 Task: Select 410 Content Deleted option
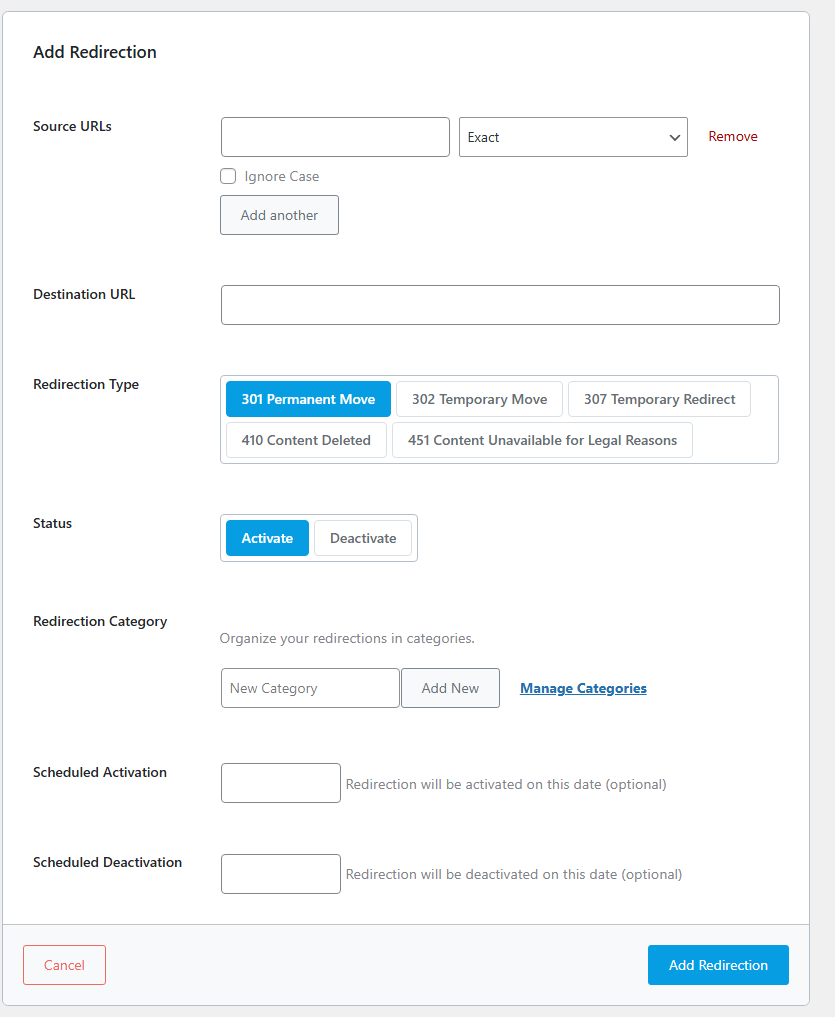(306, 440)
